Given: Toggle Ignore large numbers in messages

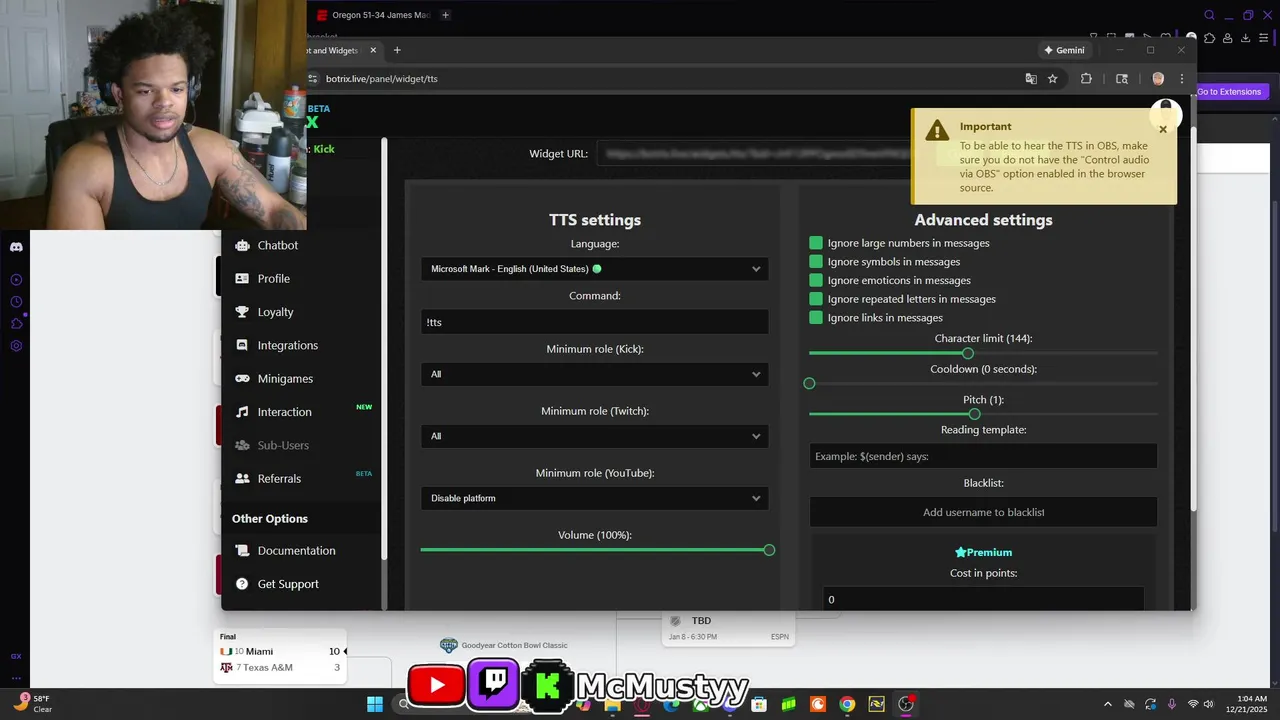Looking at the screenshot, I should tap(816, 243).
